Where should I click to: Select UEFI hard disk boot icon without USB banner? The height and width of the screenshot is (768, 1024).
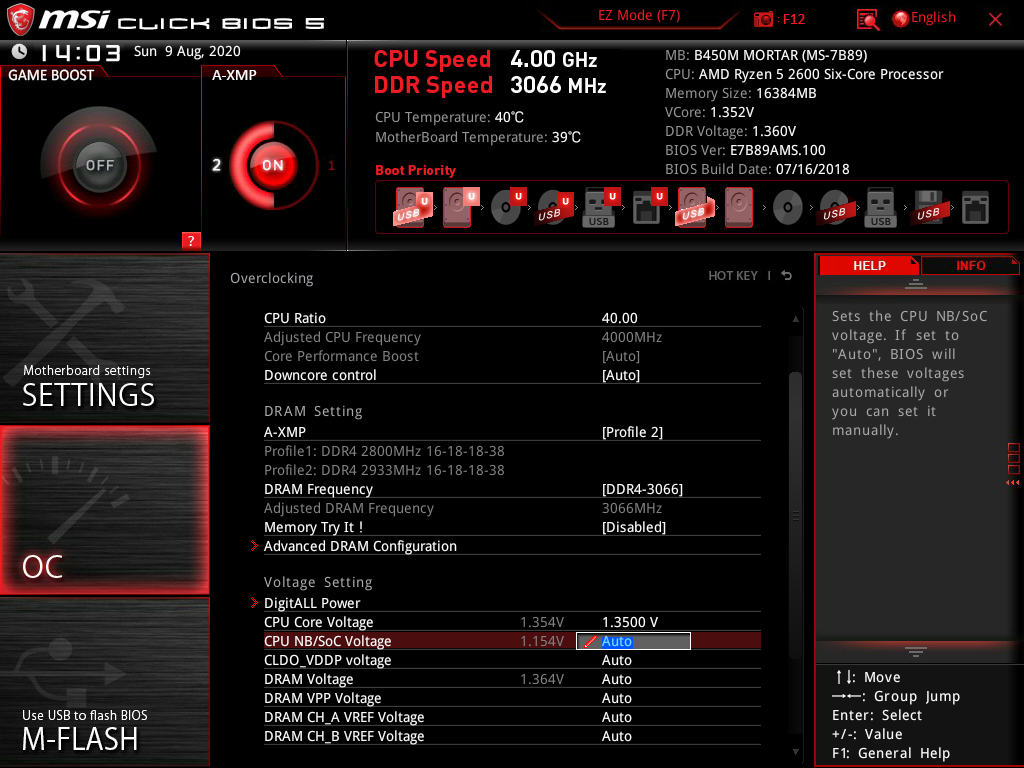pyautogui.click(x=460, y=207)
